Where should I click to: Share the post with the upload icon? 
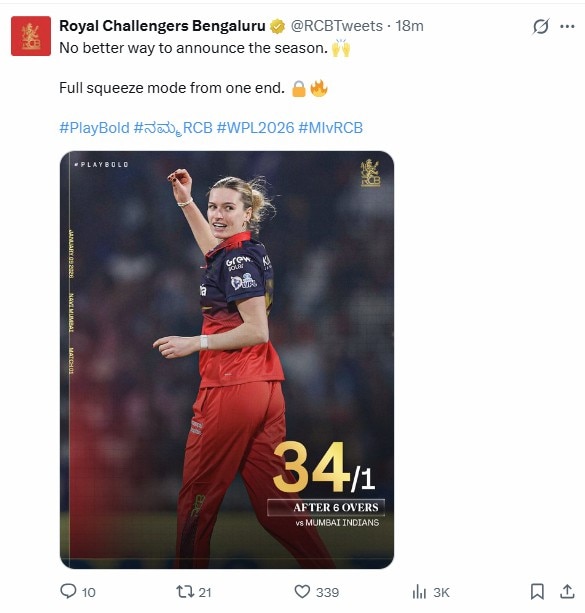click(567, 591)
